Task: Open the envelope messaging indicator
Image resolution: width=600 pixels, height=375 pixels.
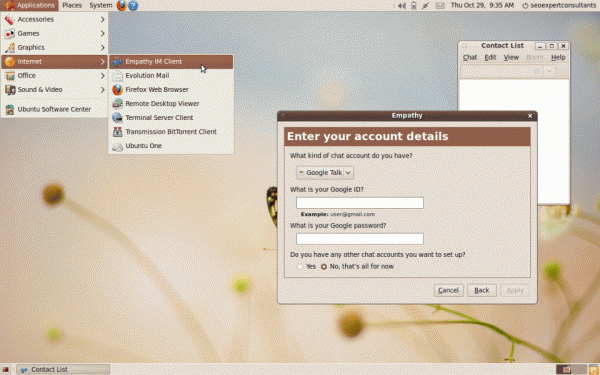Action: pos(440,5)
